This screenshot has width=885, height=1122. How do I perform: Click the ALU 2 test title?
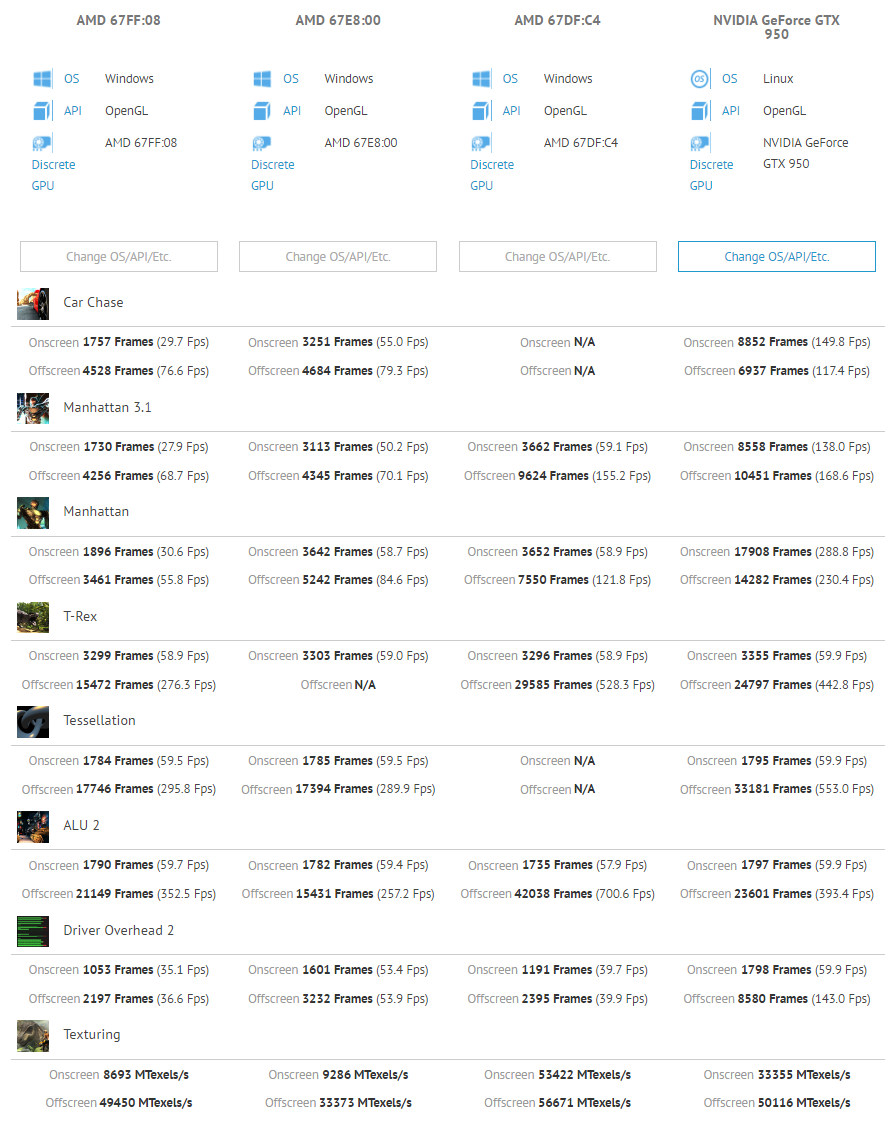tap(82, 825)
